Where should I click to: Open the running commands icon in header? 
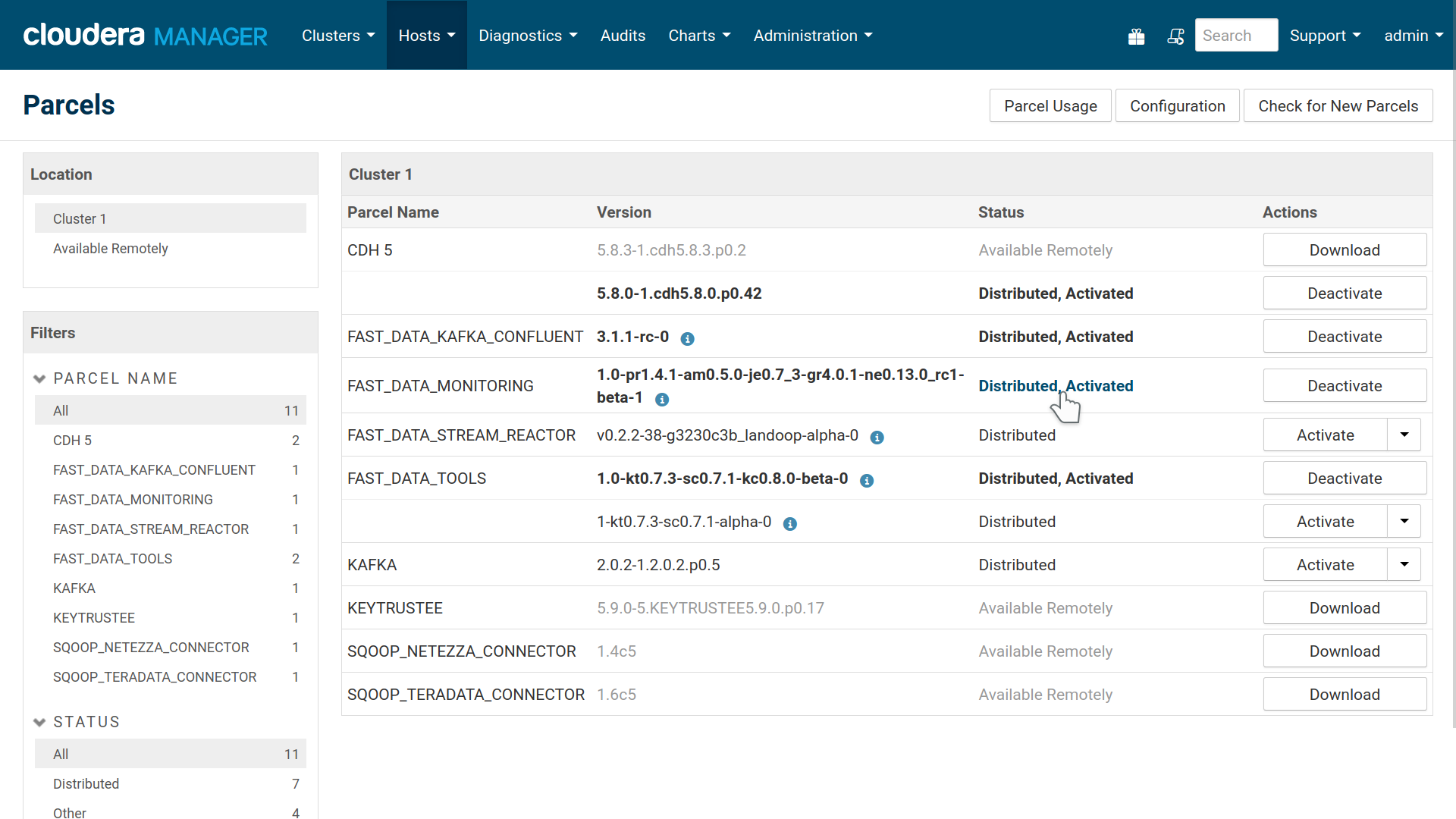pos(1175,36)
